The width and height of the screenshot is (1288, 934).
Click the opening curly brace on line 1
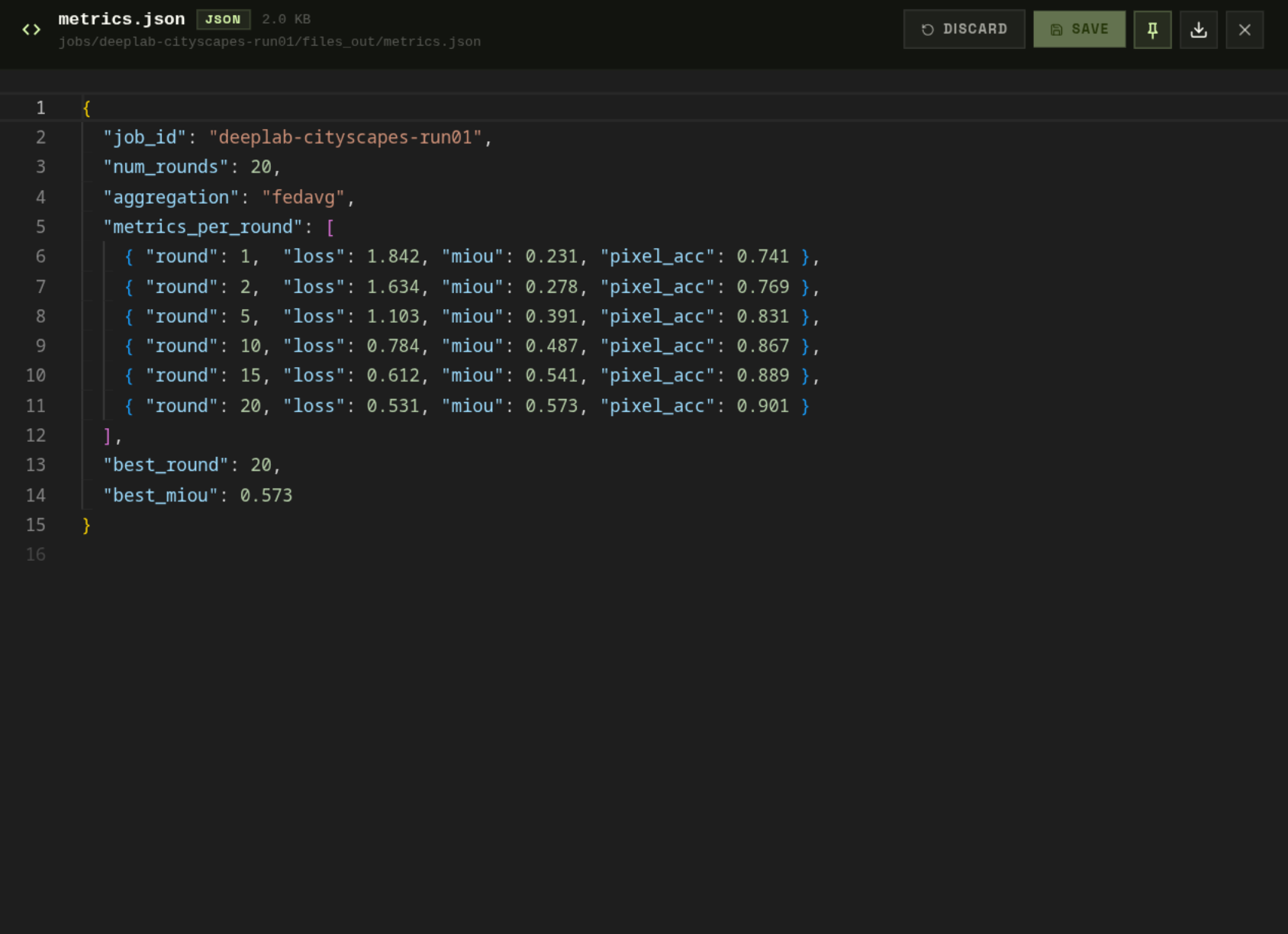click(x=87, y=108)
